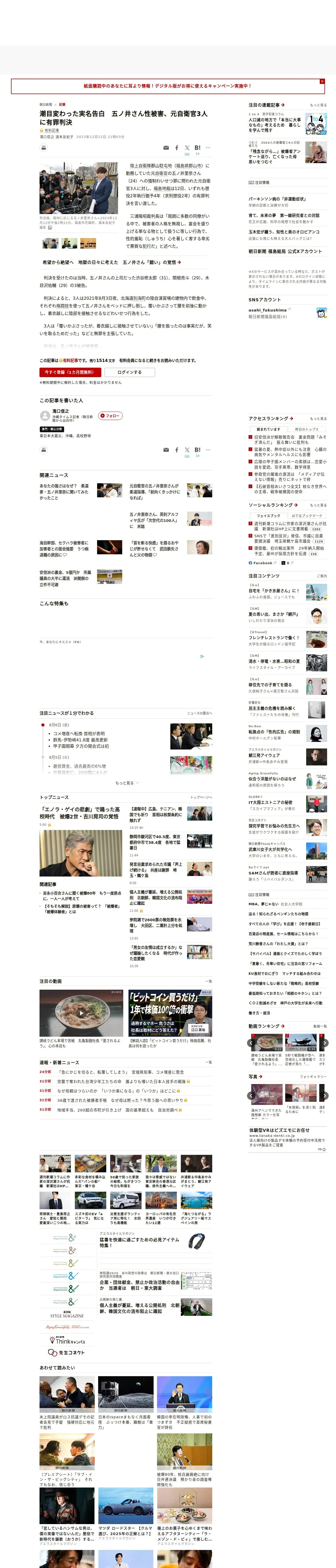The image size is (336, 1568).
Task: Click 注目の連載記事 arrow heading
Action: pyautogui.click(x=266, y=105)
